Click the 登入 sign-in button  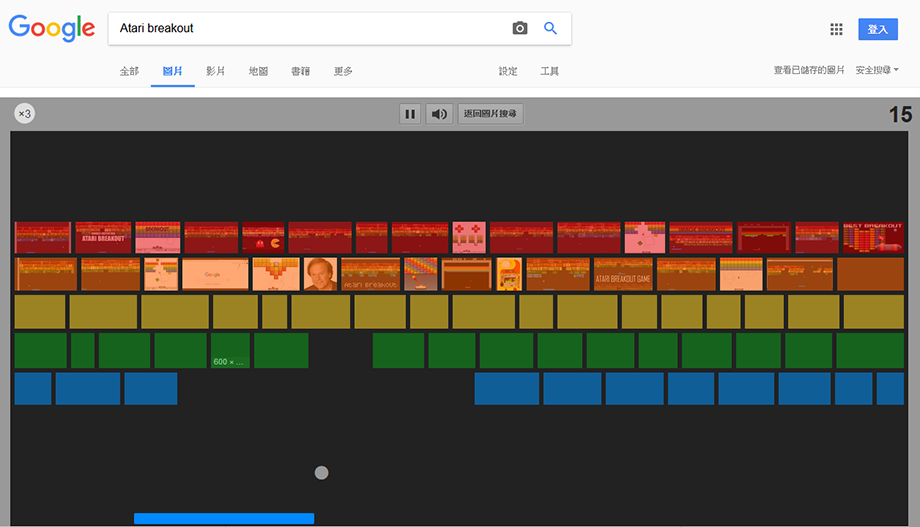tap(878, 29)
